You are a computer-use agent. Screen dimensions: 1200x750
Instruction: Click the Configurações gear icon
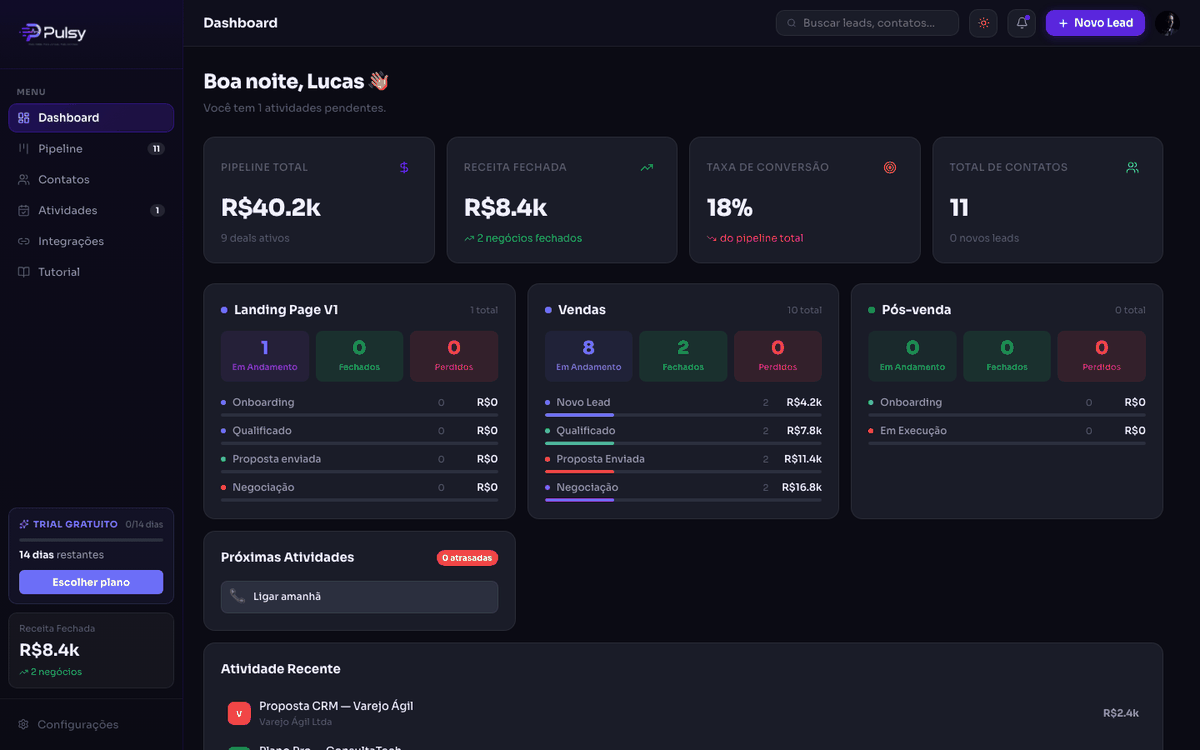pyautogui.click(x=23, y=725)
